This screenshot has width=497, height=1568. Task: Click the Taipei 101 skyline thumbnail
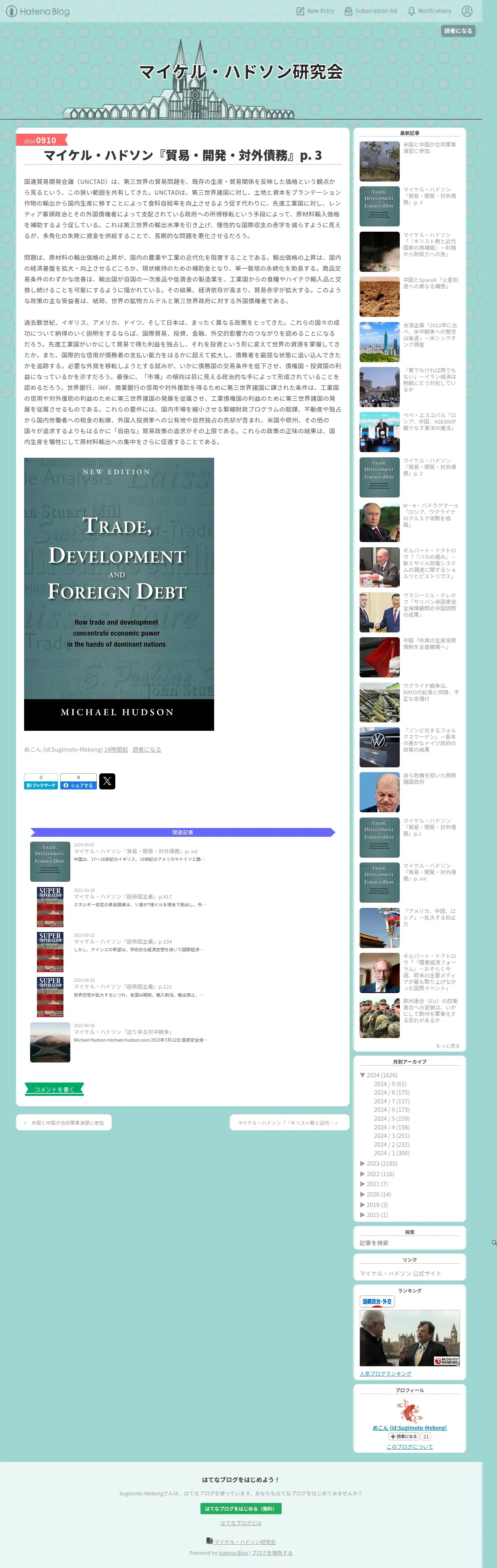tap(379, 342)
